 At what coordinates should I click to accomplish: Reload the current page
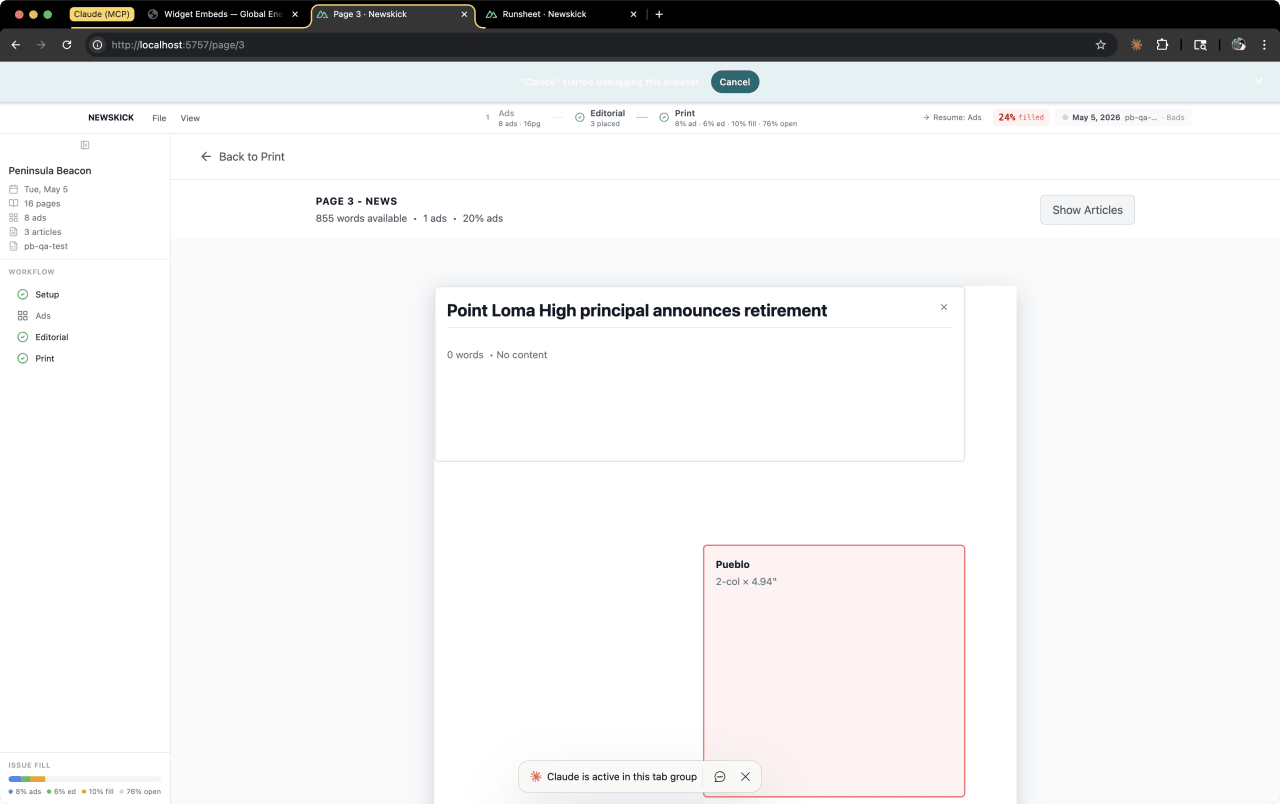tap(67, 45)
